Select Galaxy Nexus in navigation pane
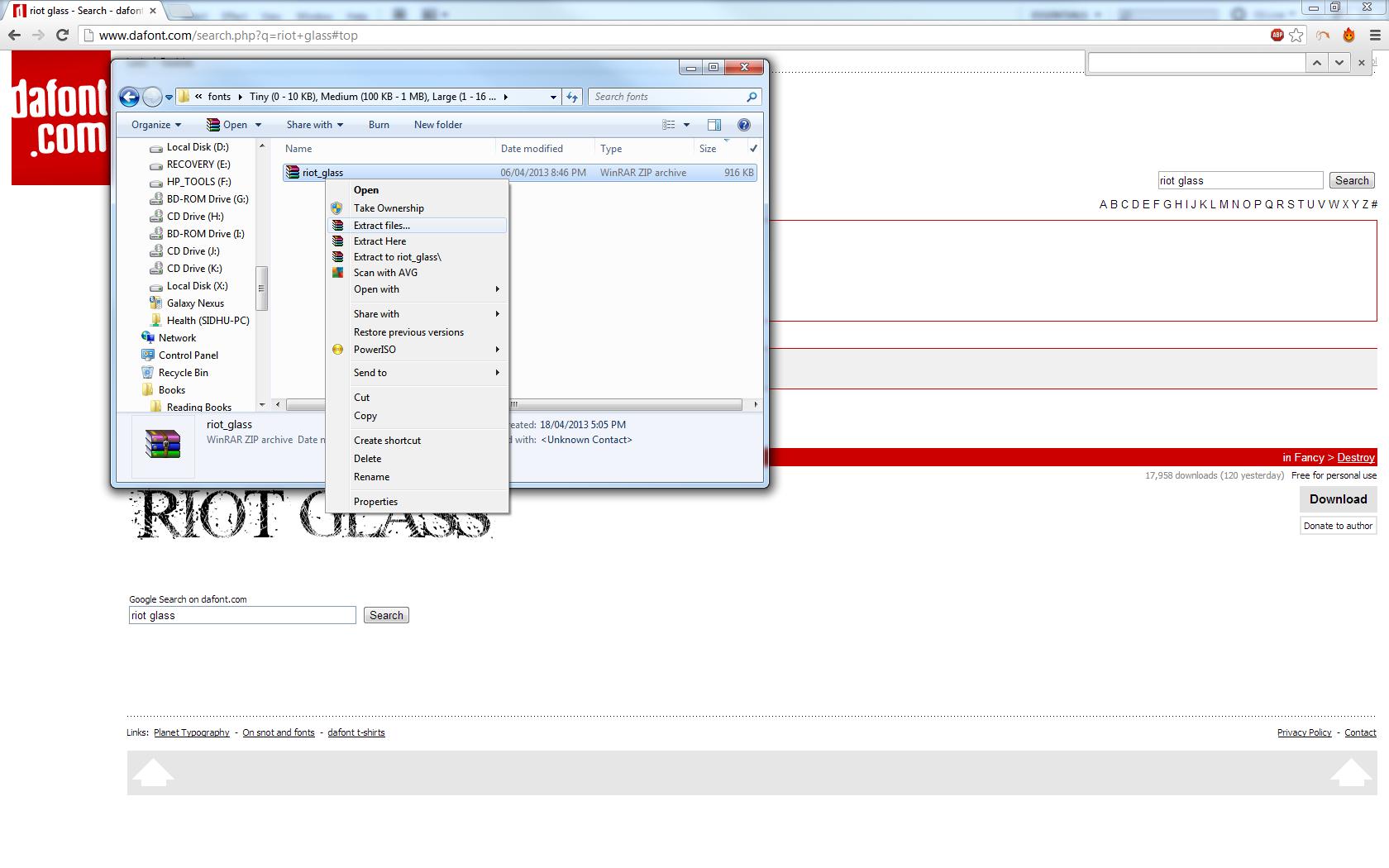This screenshot has width=1389, height=868. tap(195, 303)
